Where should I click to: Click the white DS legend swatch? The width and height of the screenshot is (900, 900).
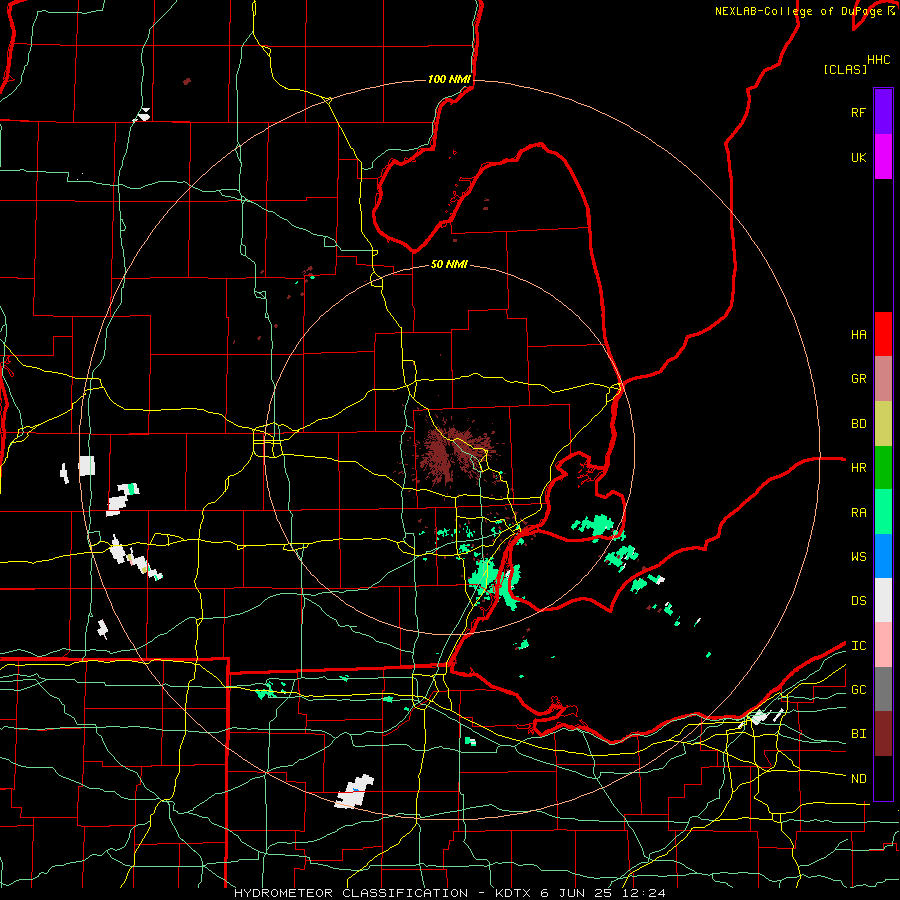pyautogui.click(x=883, y=600)
